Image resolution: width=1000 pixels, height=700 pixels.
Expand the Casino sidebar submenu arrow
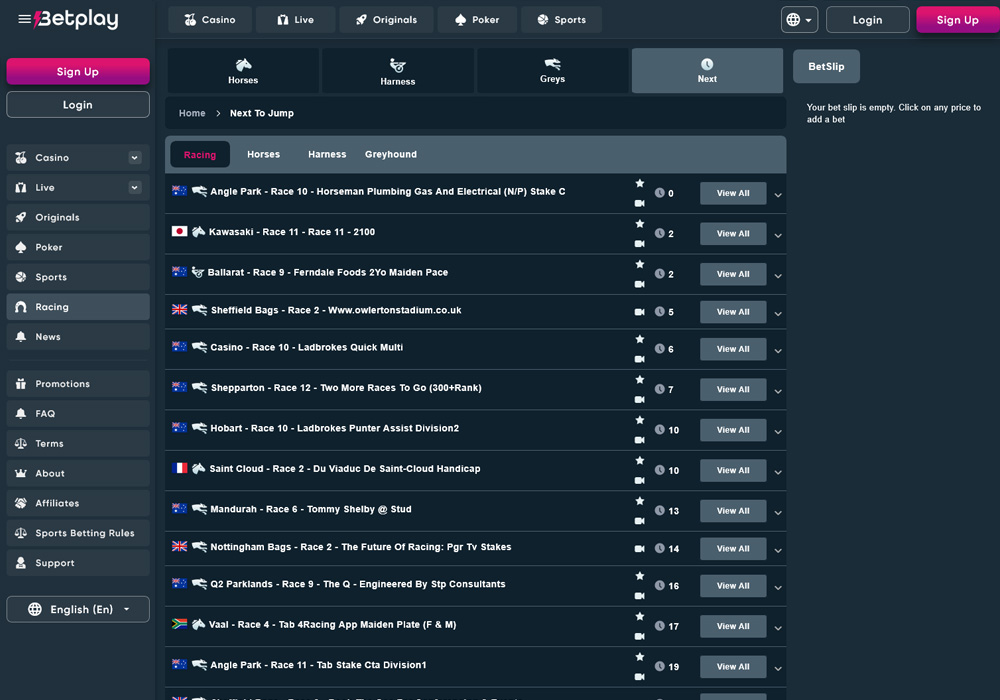135,158
